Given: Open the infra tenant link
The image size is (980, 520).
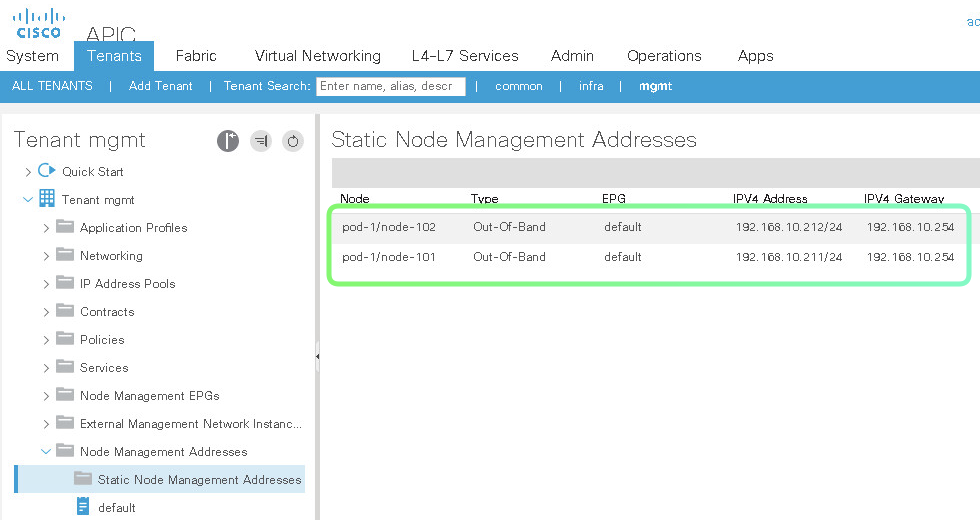Looking at the screenshot, I should [x=591, y=86].
